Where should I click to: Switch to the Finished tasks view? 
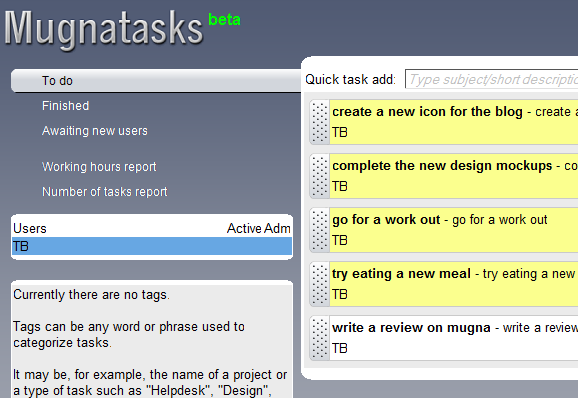tap(65, 106)
